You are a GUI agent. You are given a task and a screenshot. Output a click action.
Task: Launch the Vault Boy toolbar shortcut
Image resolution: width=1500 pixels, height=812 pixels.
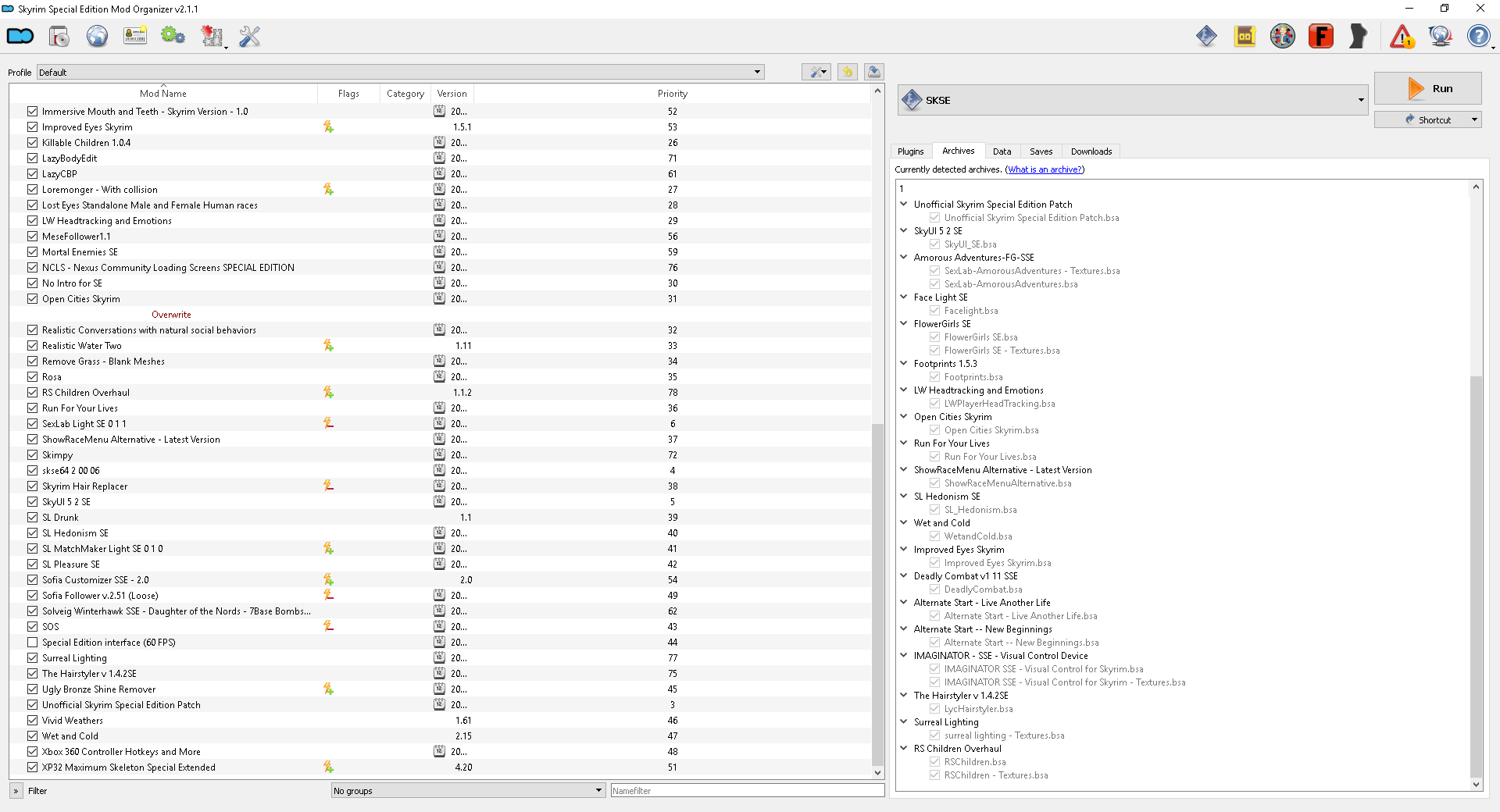[1283, 36]
